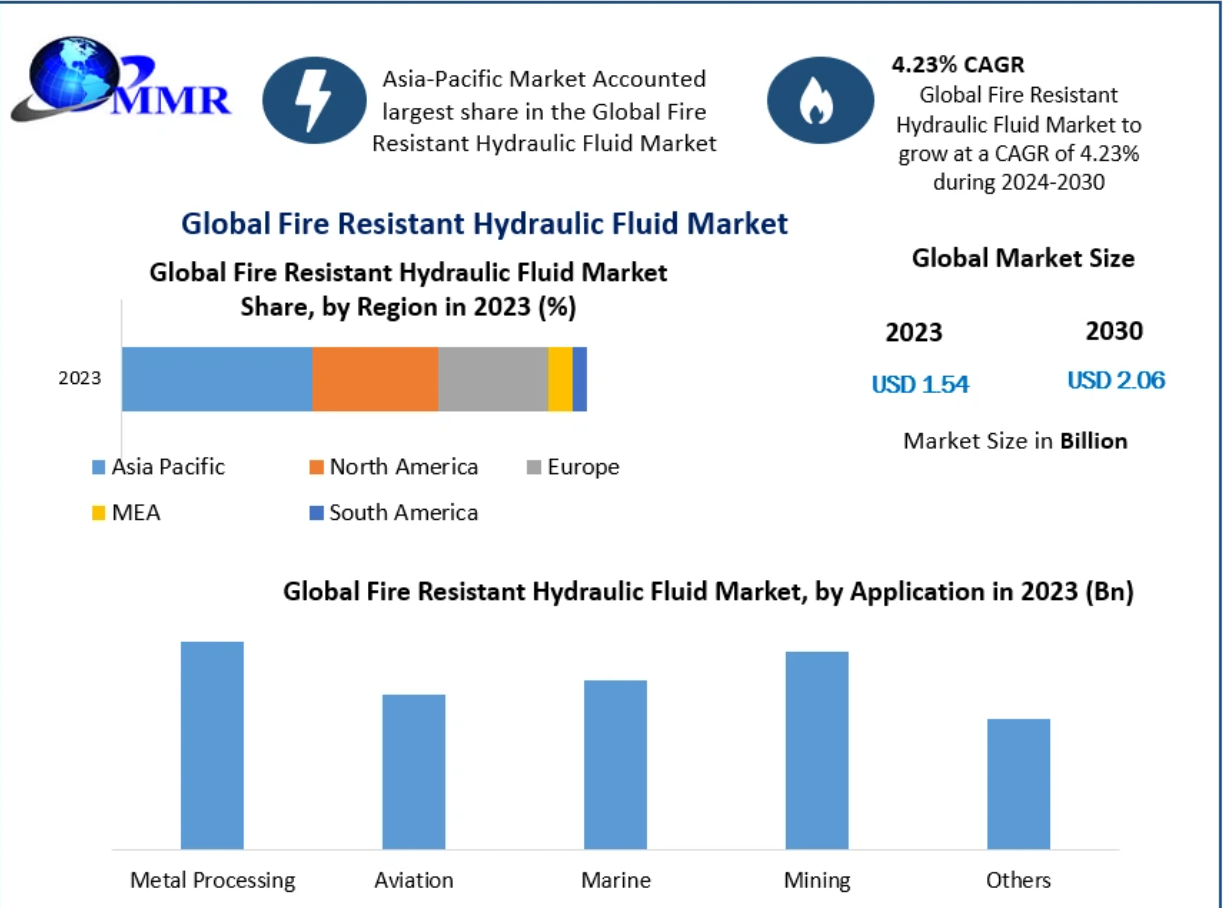This screenshot has width=1224, height=908.
Task: Click the Asia Pacific segment of stacked bar
Action: [x=217, y=379]
